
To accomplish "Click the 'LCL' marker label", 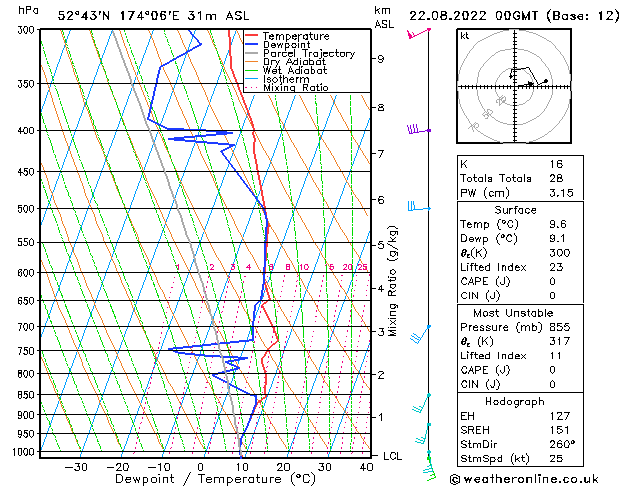I will pos(392,456).
